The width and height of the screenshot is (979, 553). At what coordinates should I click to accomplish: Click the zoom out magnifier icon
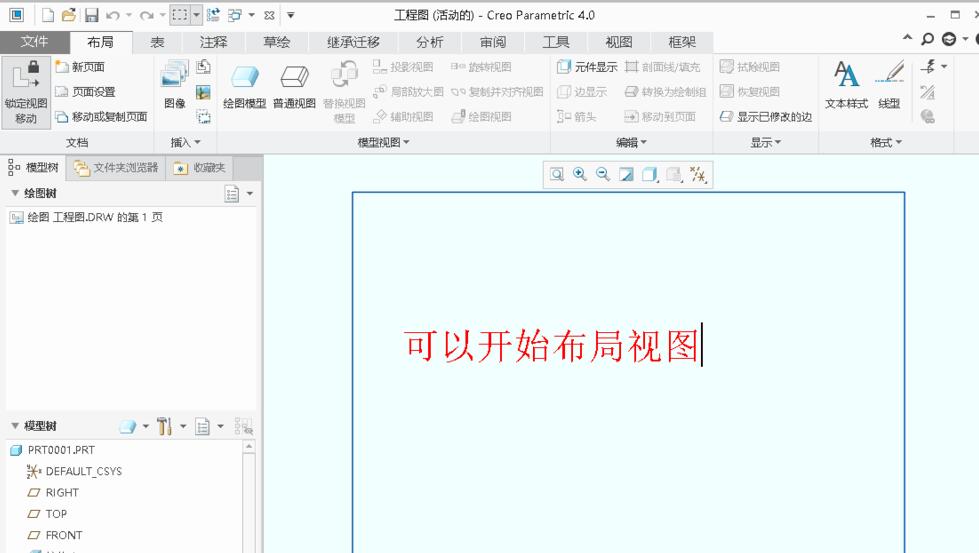click(603, 174)
